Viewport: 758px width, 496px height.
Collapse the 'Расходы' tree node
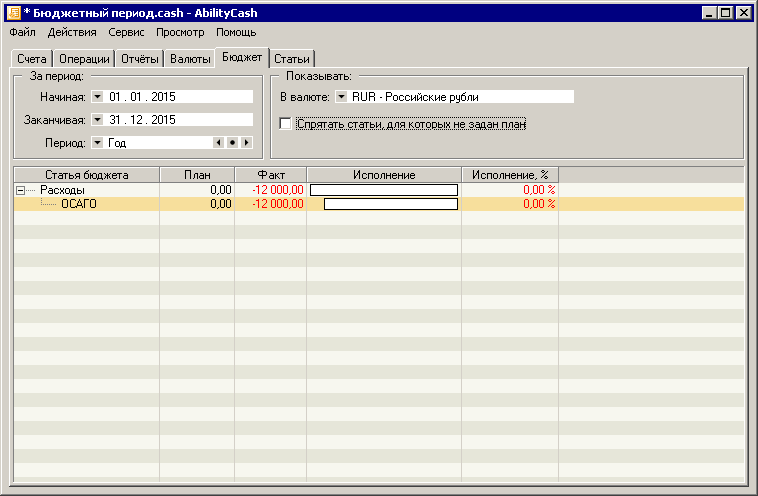click(x=21, y=190)
